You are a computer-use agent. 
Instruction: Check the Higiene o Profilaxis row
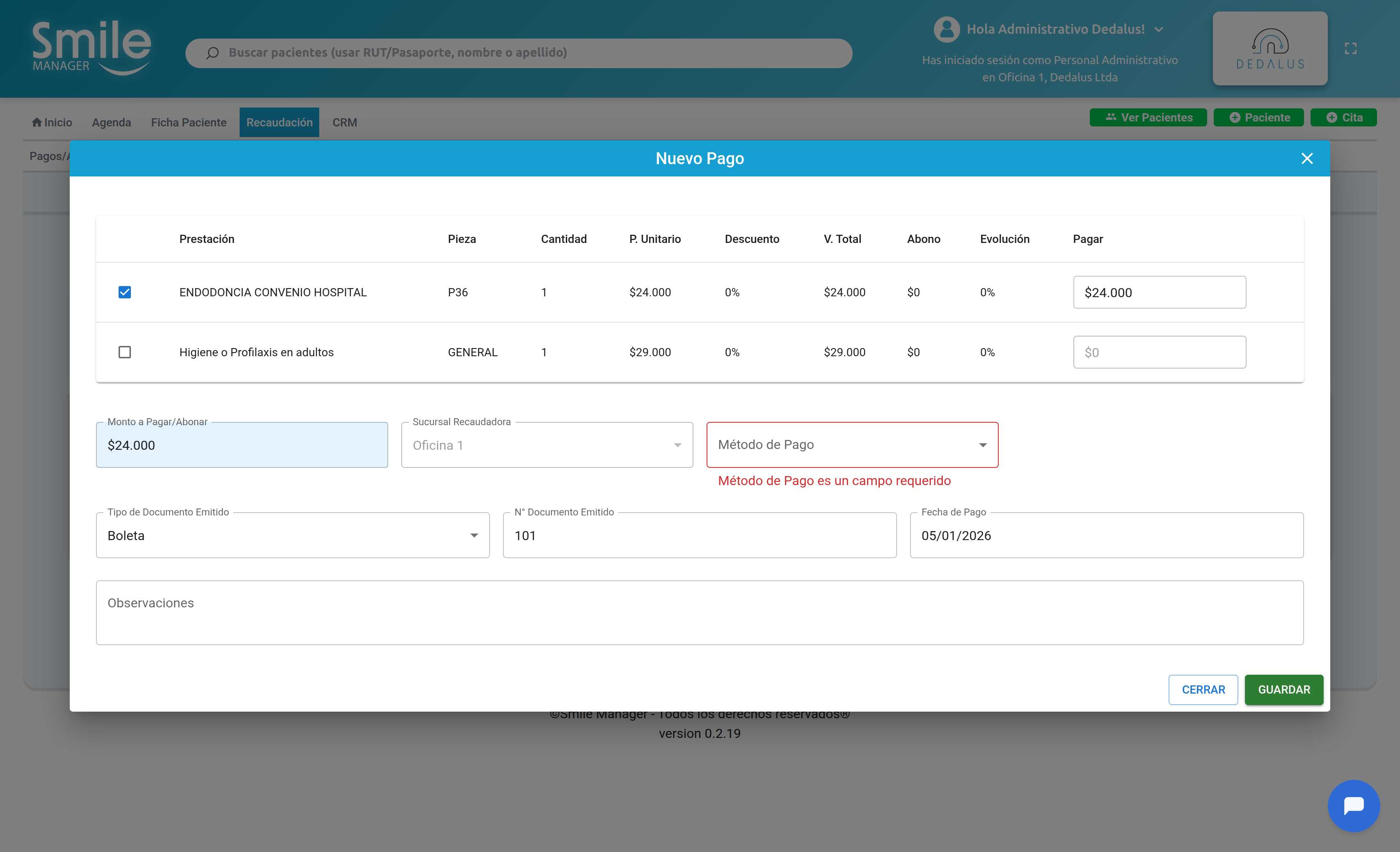pos(124,353)
